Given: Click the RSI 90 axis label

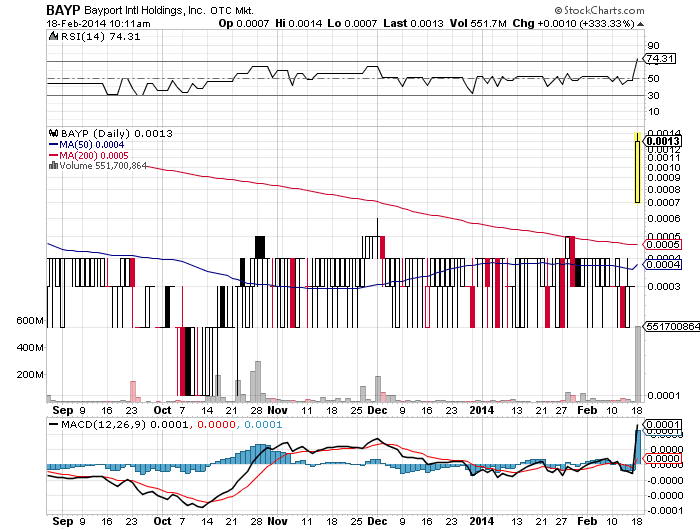Looking at the screenshot, I should click(x=654, y=45).
